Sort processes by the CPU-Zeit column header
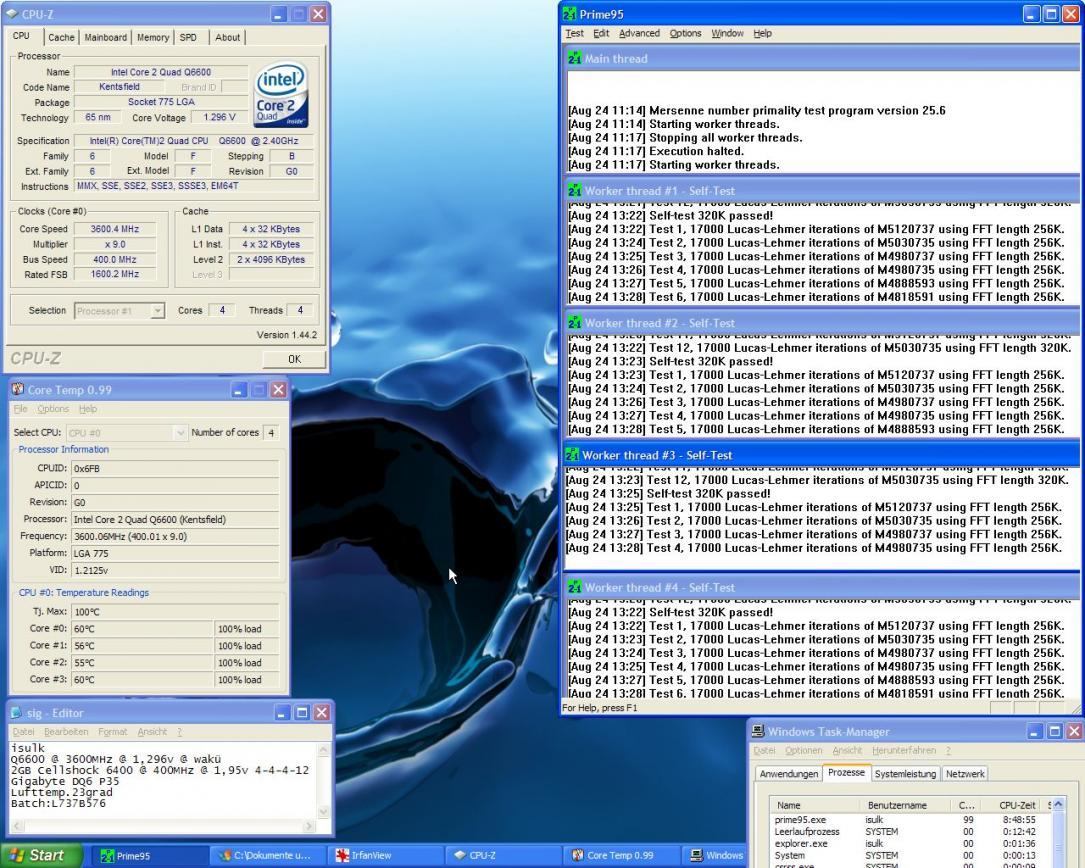The height and width of the screenshot is (868, 1085). tap(1012, 805)
